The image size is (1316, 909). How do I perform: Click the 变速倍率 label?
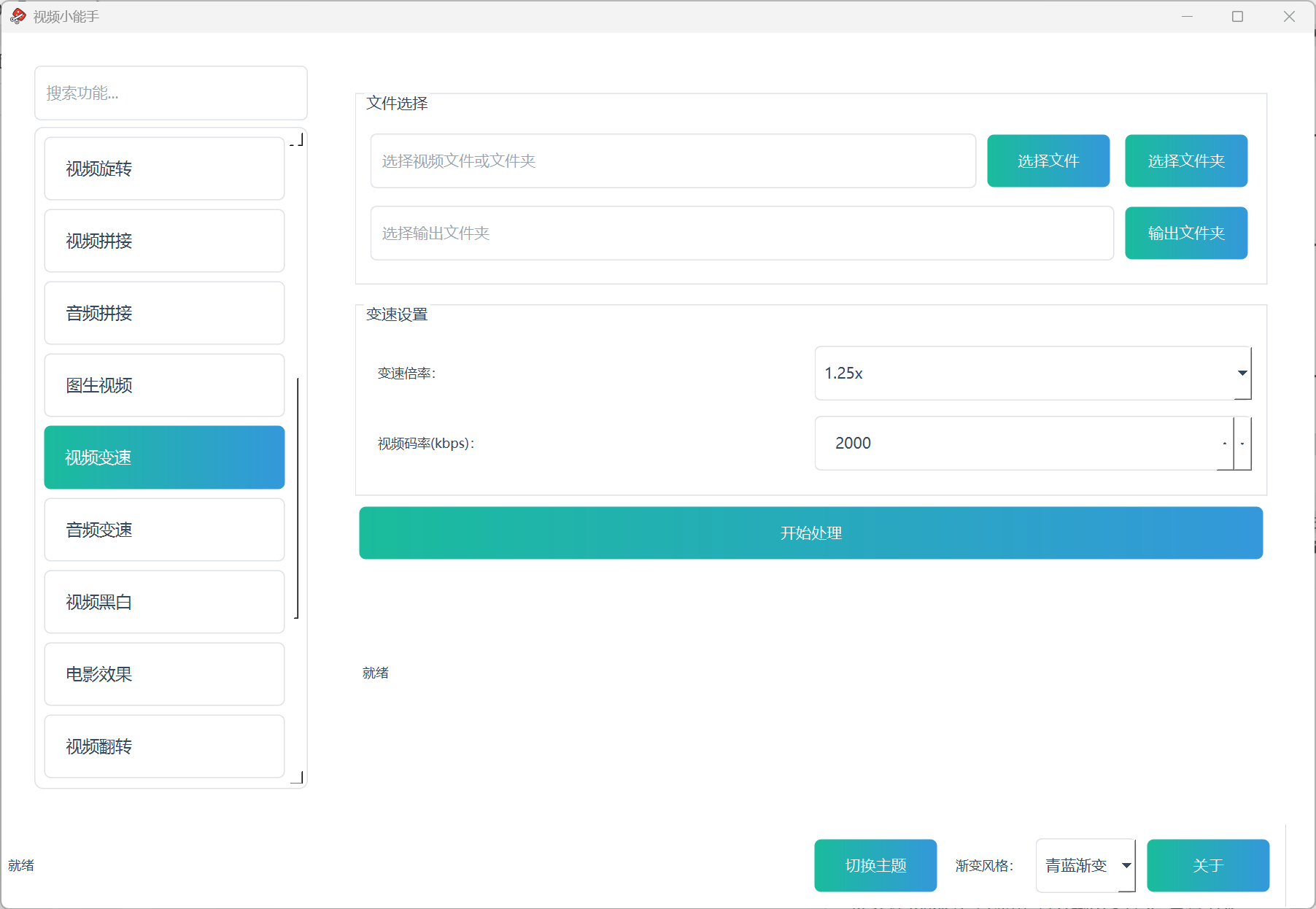pyautogui.click(x=406, y=373)
